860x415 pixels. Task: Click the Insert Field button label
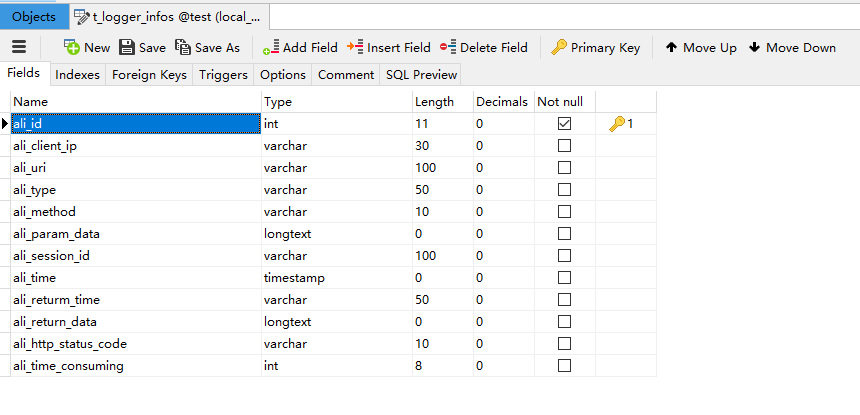tap(399, 48)
